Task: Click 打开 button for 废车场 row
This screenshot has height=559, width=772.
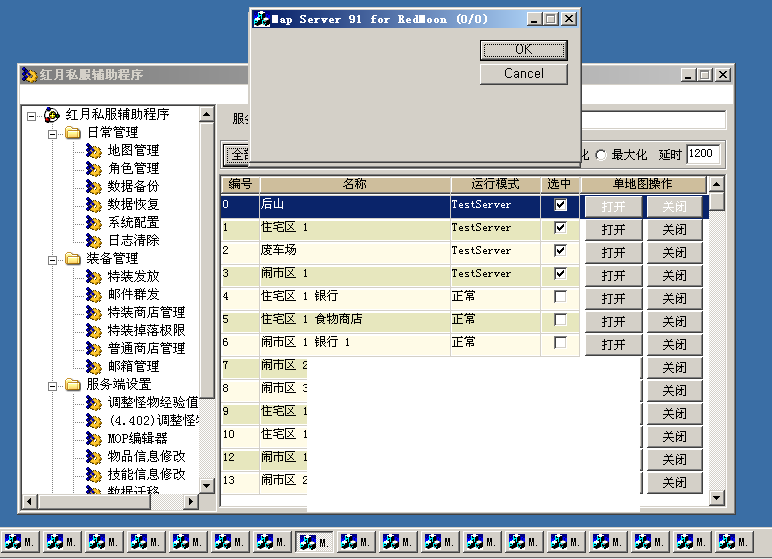Action: (613, 252)
